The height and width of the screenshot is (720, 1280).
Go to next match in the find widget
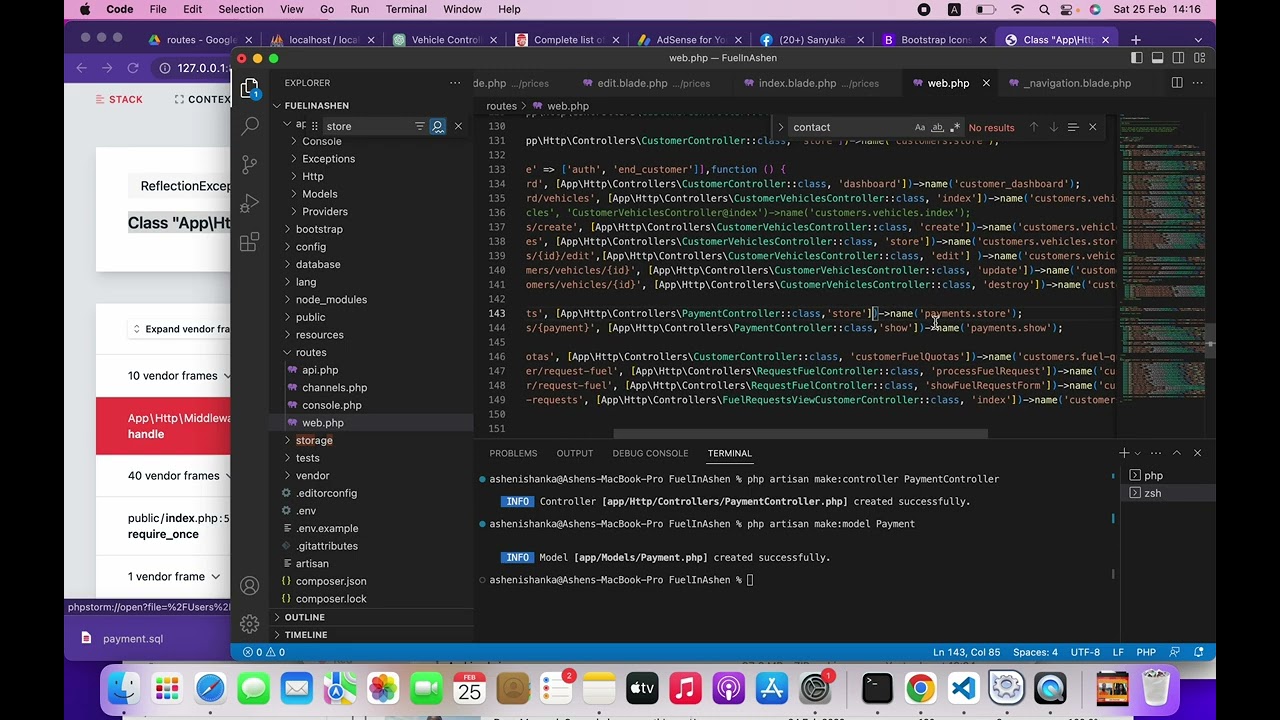click(x=1053, y=127)
